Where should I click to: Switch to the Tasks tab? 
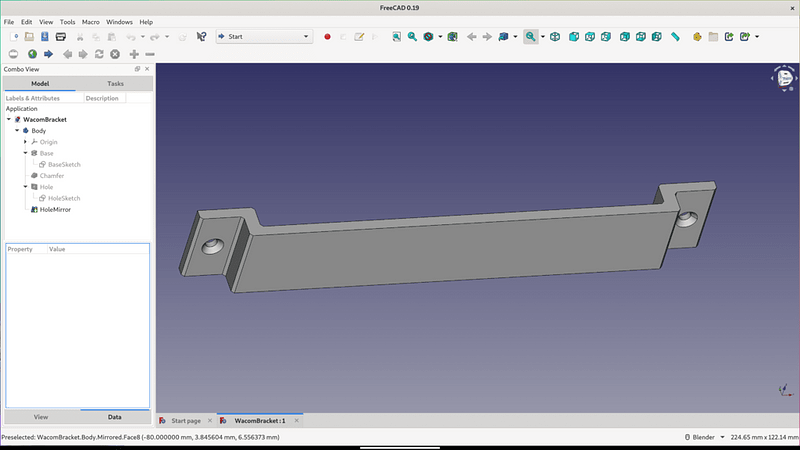(115, 84)
